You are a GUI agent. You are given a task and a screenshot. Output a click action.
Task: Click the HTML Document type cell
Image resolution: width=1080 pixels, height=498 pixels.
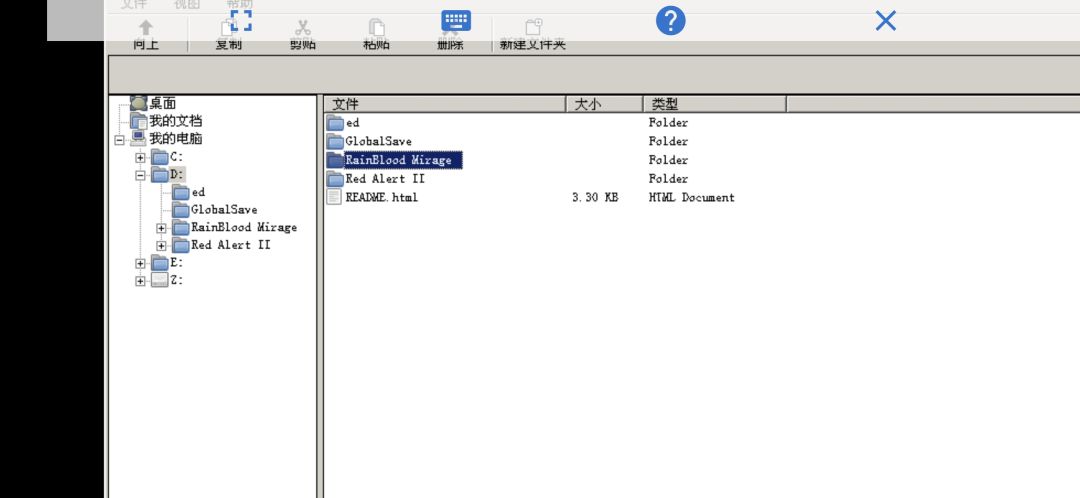tap(692, 197)
